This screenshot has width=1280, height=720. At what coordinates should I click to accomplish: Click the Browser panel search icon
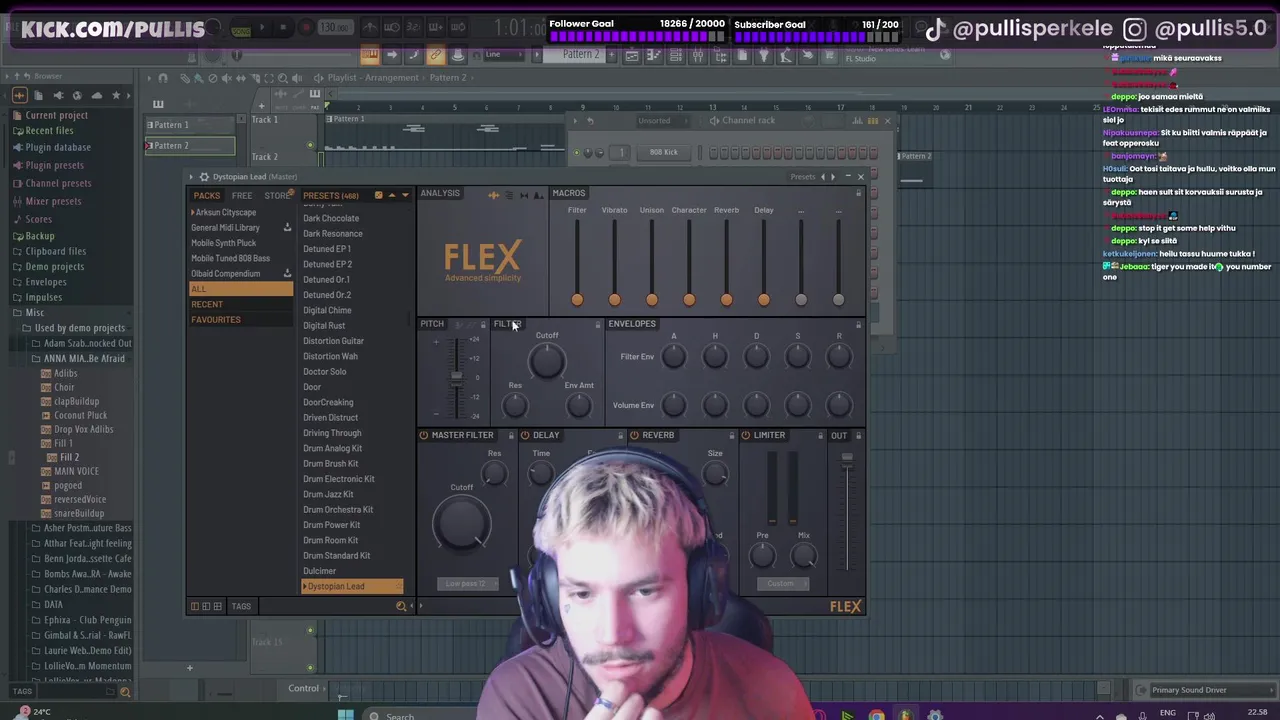[125, 692]
